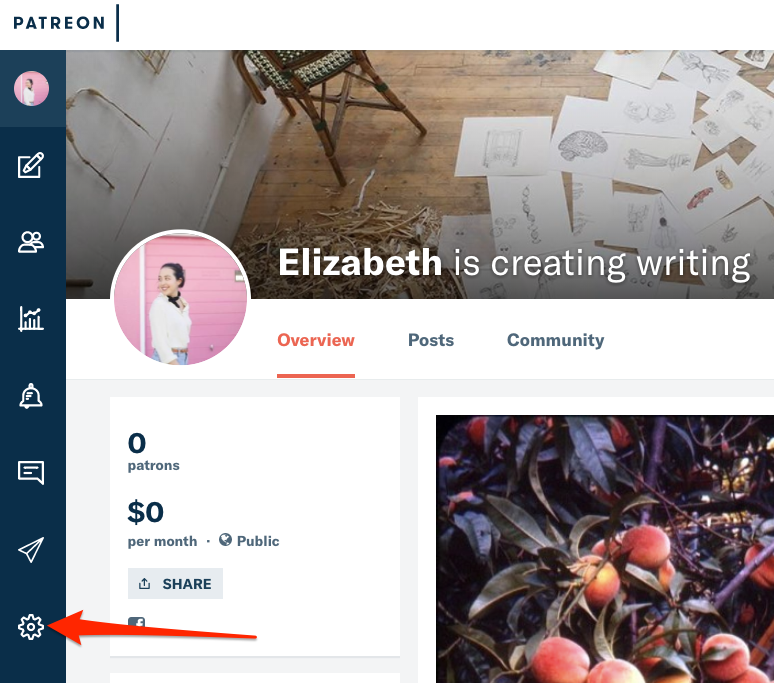Open the patrons people icon

[x=31, y=242]
